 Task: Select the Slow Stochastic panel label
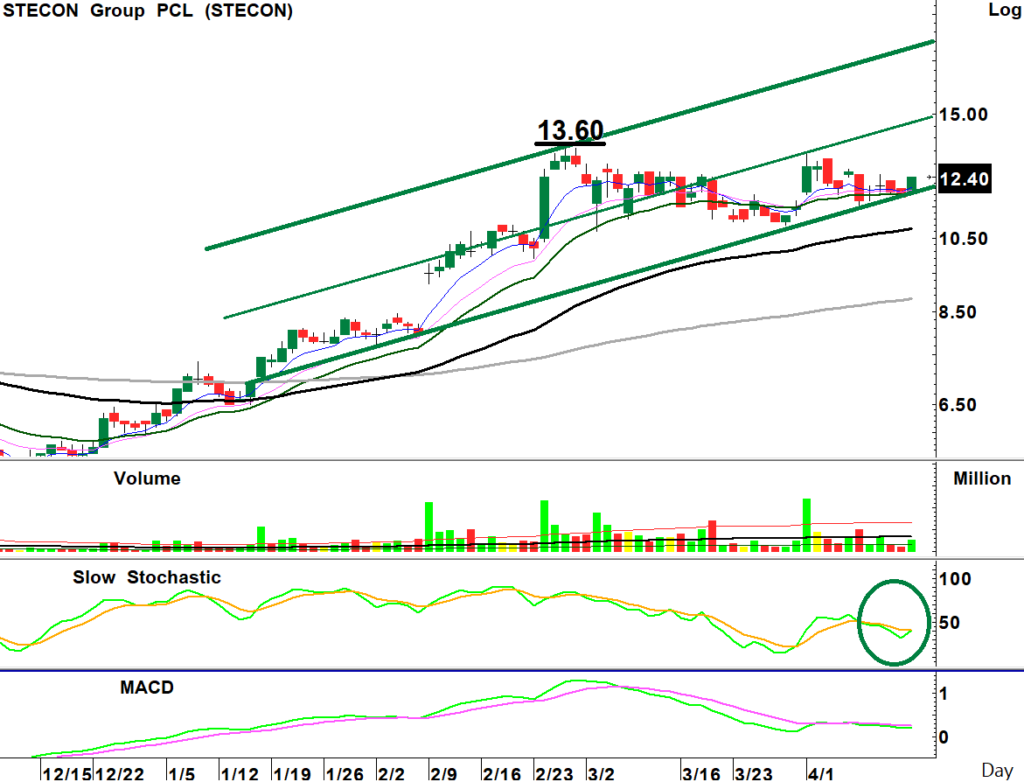point(147,578)
